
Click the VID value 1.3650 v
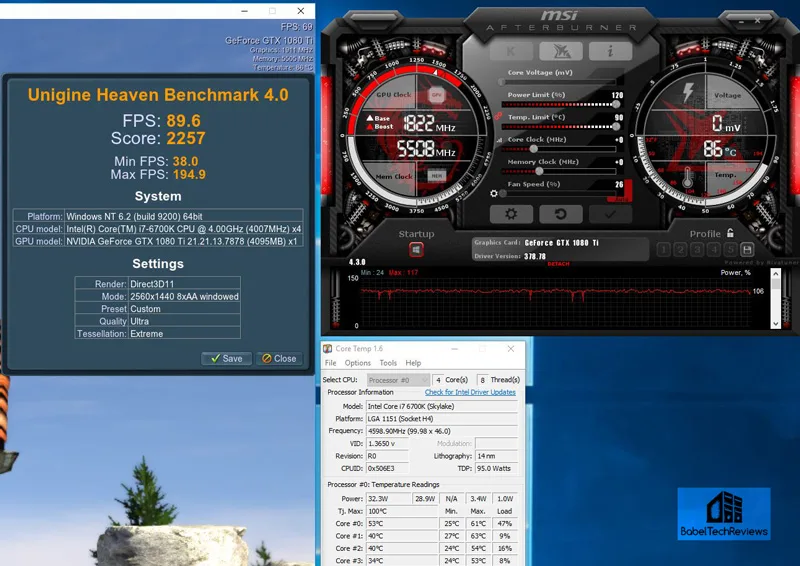point(387,444)
